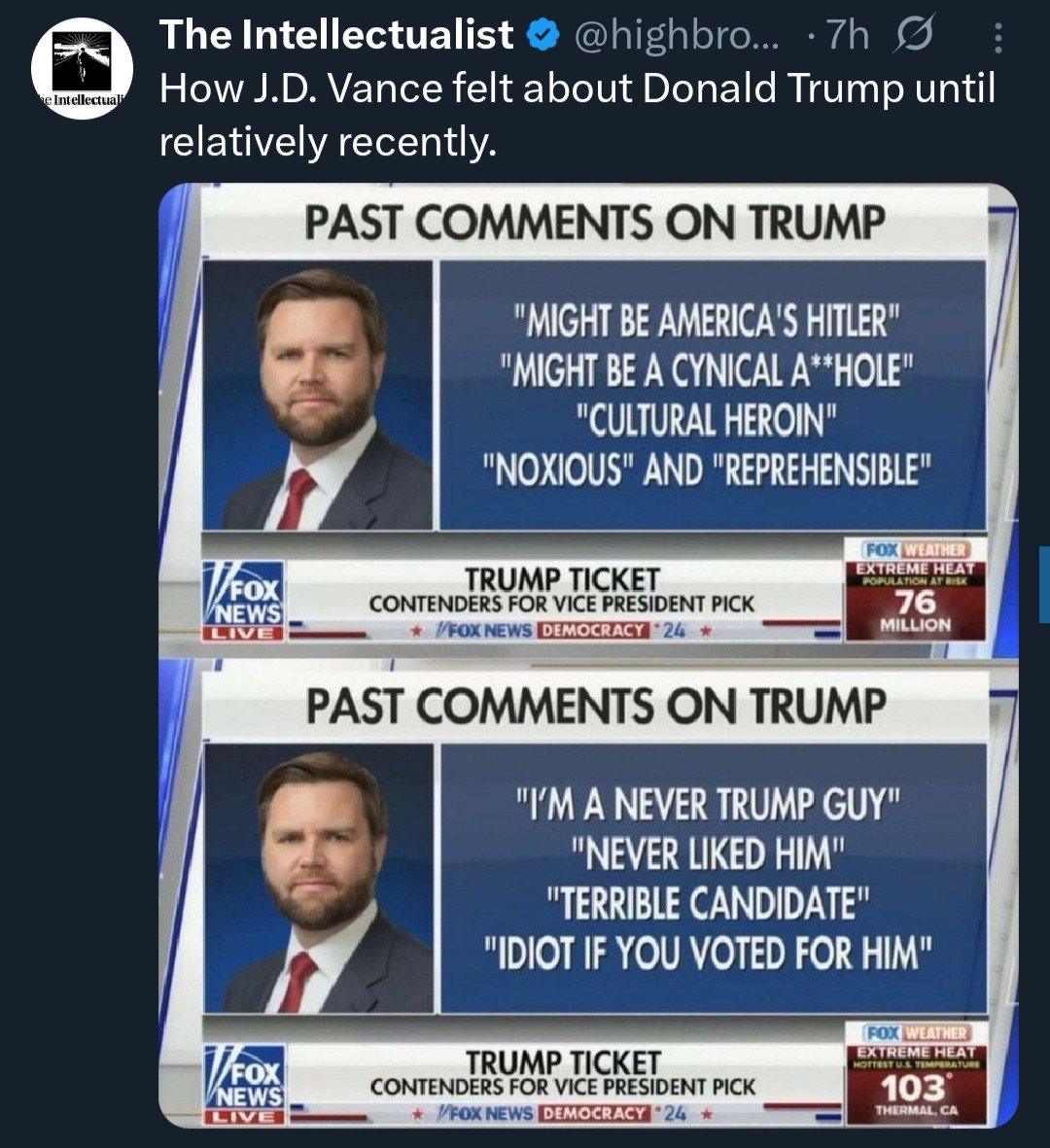Open the 7h timestamp link
Viewport: 1050px width, 1148px height.
tap(848, 37)
